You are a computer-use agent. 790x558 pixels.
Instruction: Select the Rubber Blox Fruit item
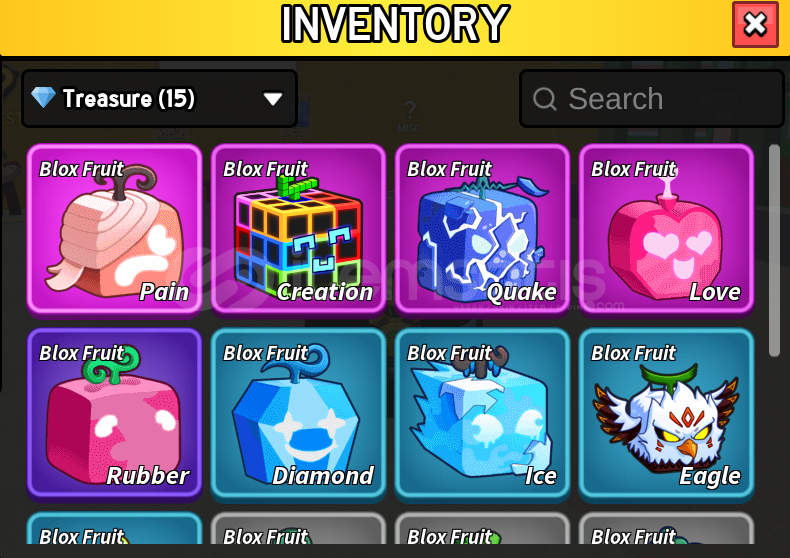point(114,413)
